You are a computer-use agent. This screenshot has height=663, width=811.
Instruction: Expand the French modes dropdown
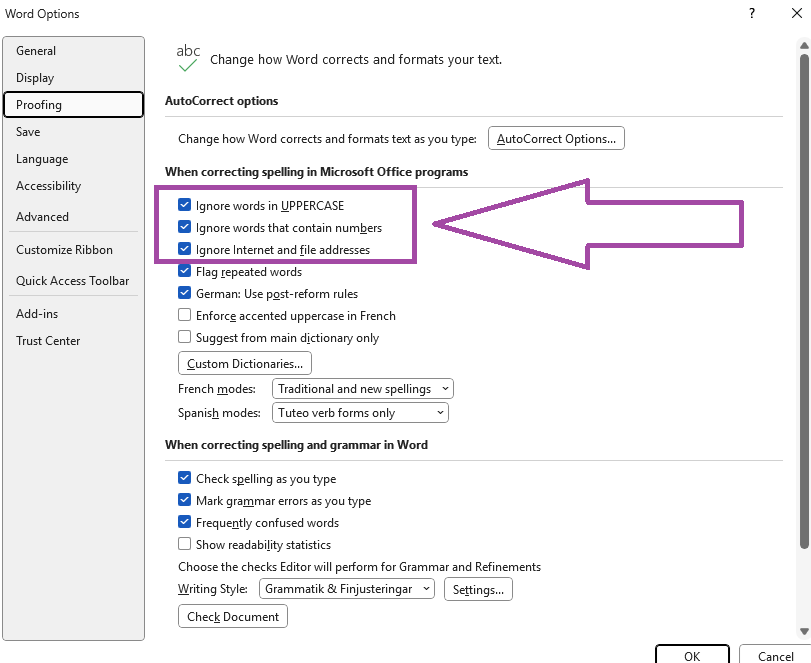pyautogui.click(x=363, y=389)
